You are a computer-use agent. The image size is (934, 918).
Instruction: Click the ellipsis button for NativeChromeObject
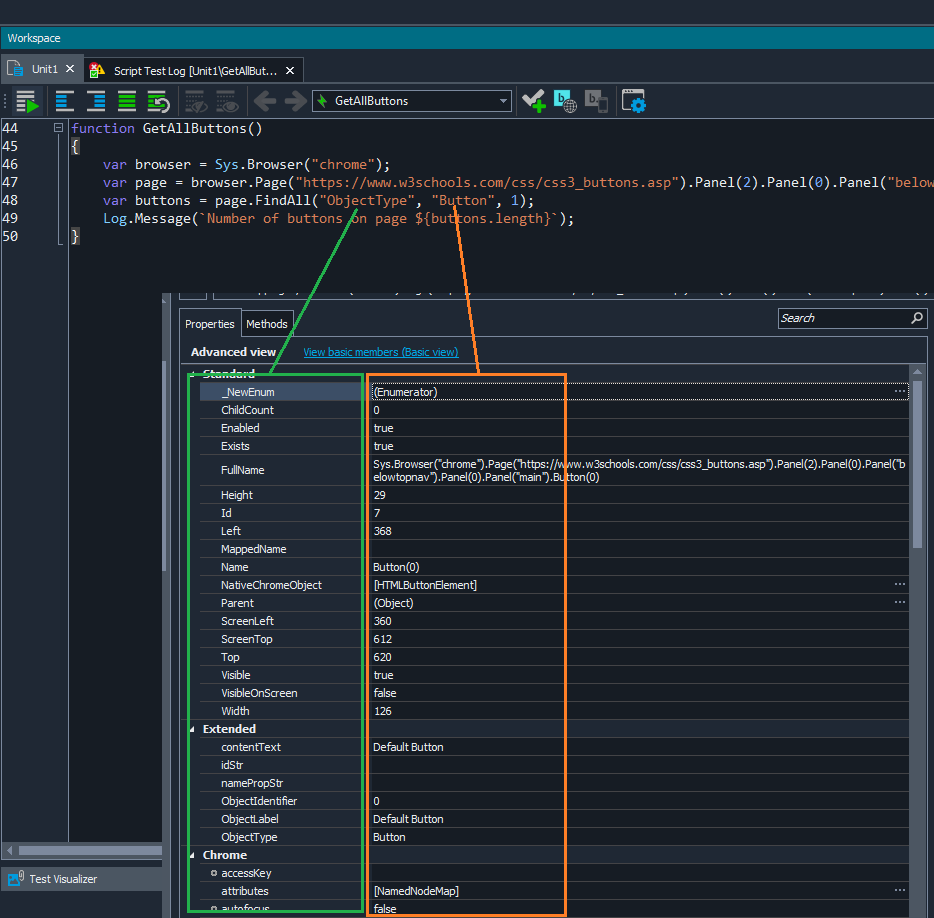(x=900, y=585)
